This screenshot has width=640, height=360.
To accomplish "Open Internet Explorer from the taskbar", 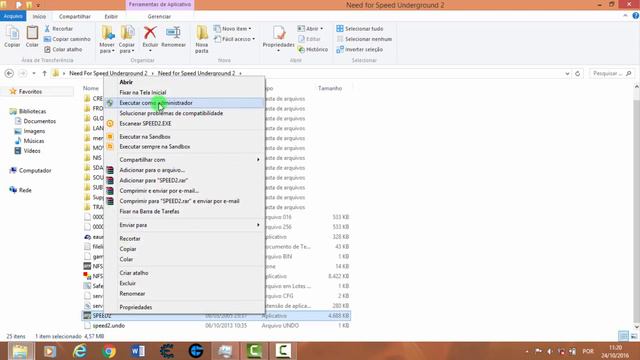I will coord(80,351).
